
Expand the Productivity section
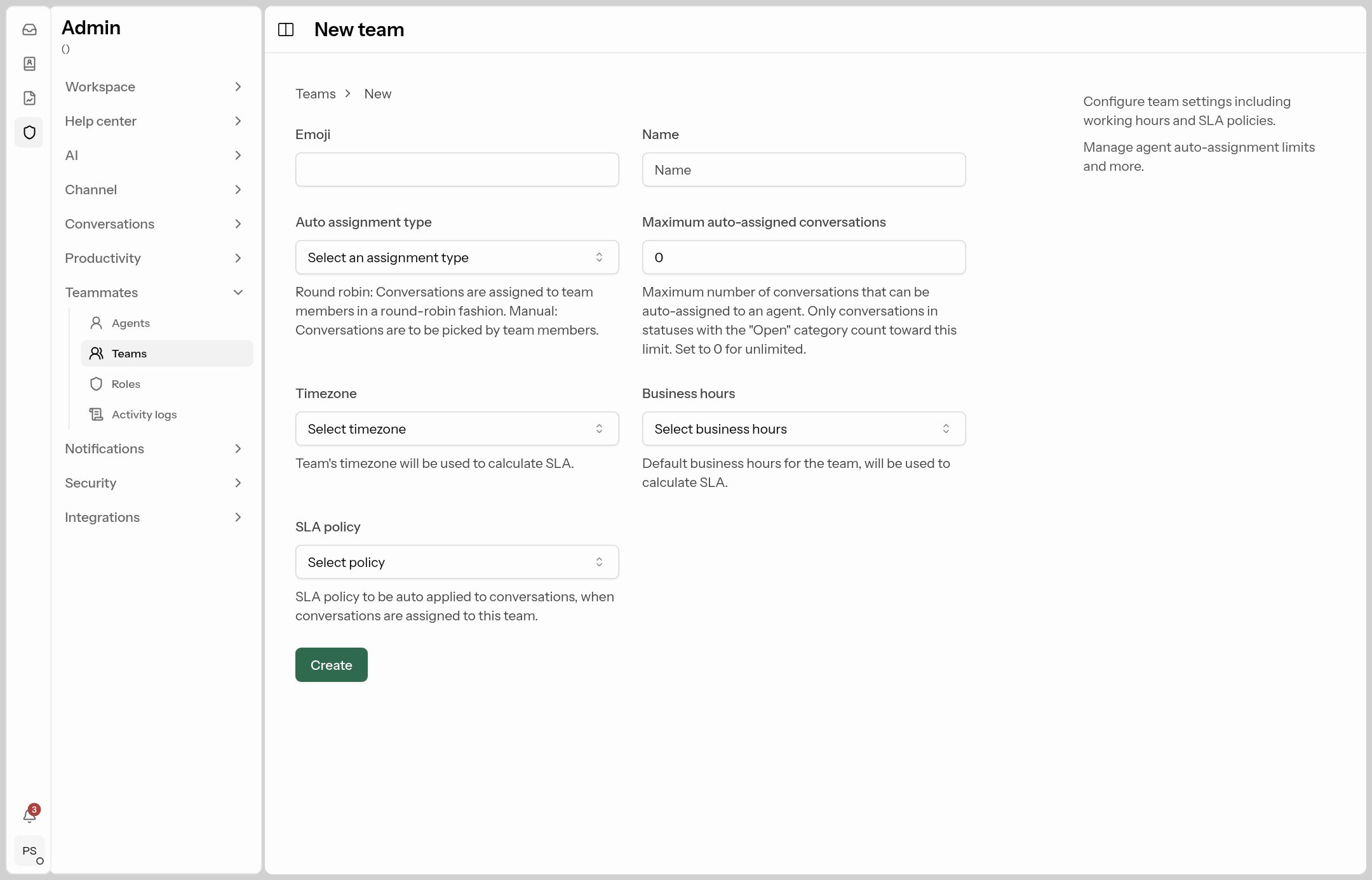tap(154, 258)
